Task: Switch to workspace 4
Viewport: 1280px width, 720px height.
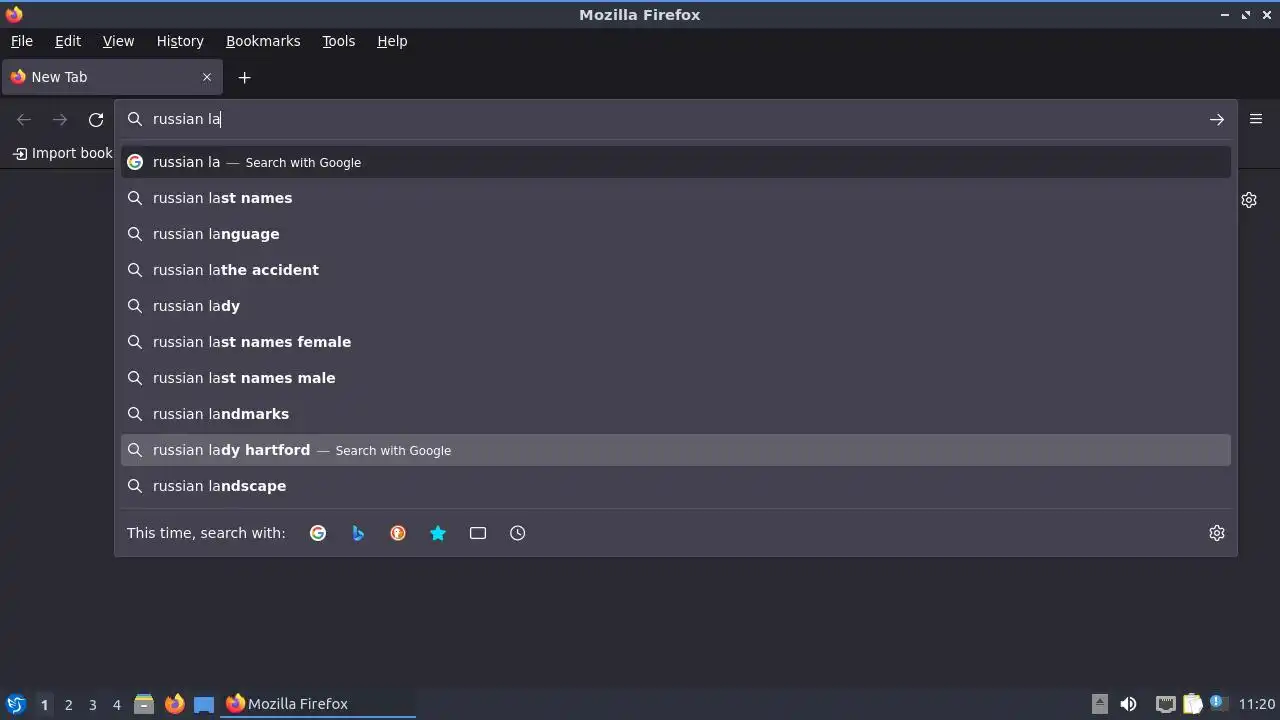Action: tap(116, 704)
